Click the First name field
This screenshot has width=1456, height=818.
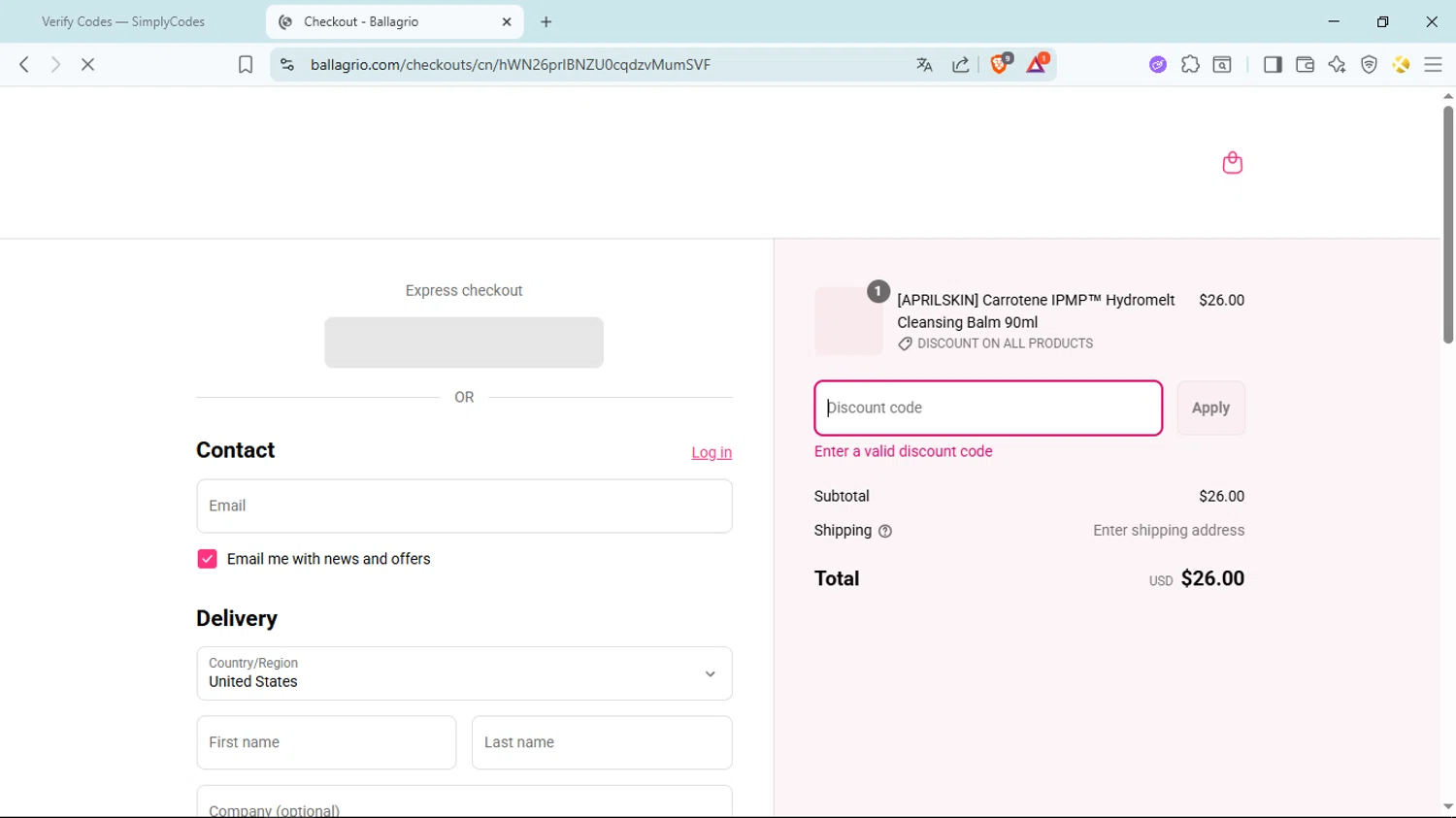tap(326, 742)
